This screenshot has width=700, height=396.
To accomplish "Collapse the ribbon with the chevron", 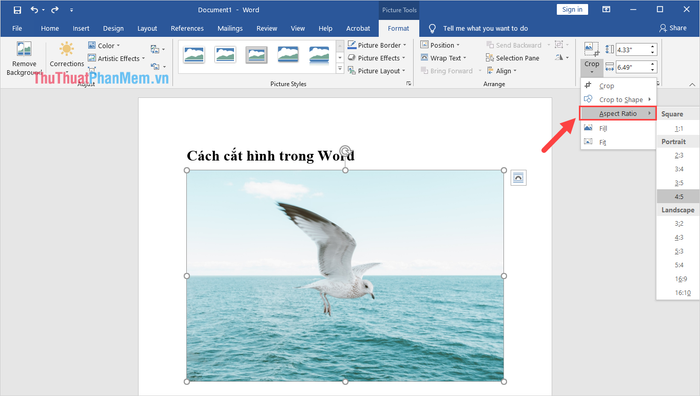I will pos(692,84).
